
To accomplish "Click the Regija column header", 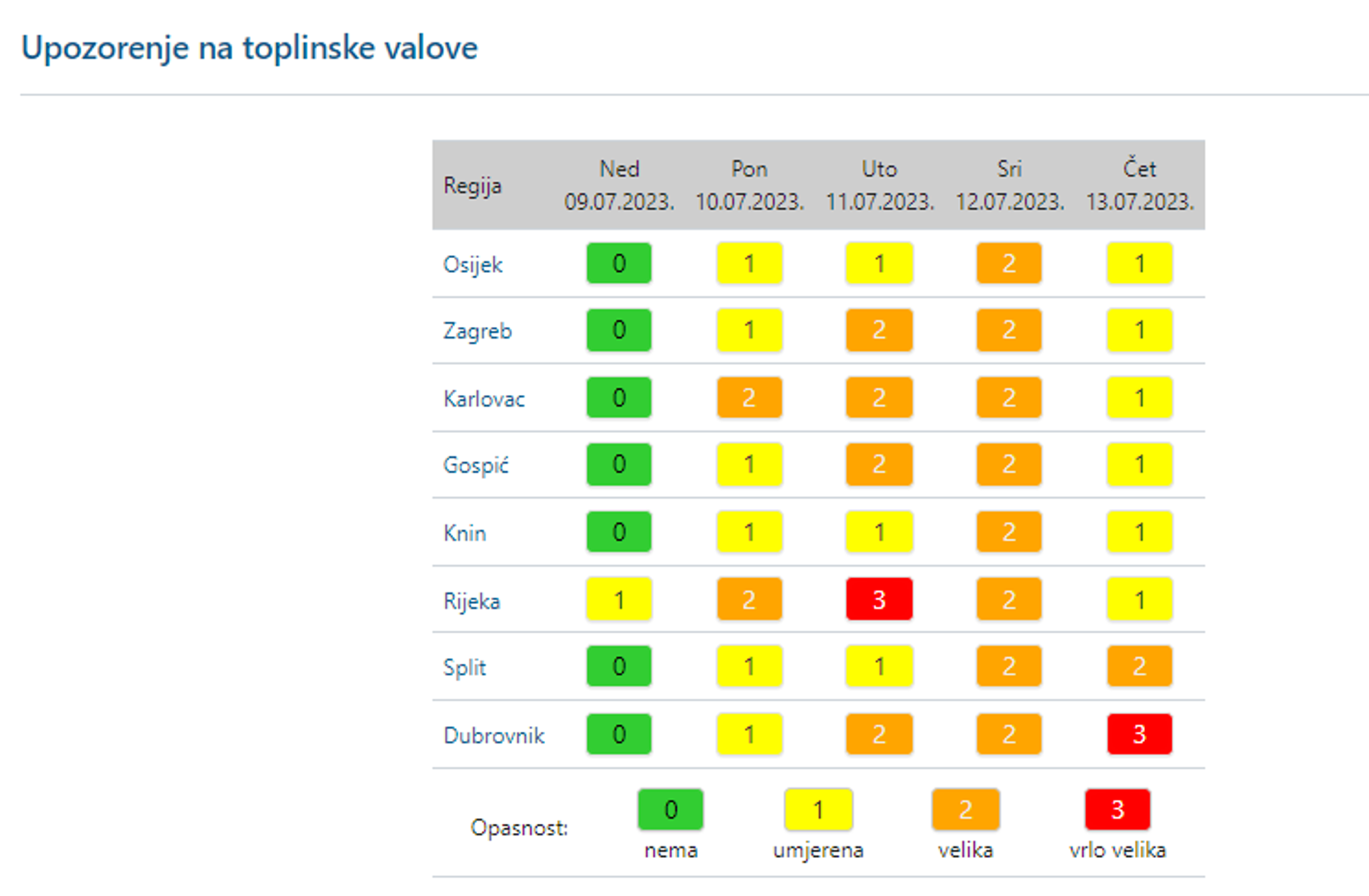I will 472,186.
